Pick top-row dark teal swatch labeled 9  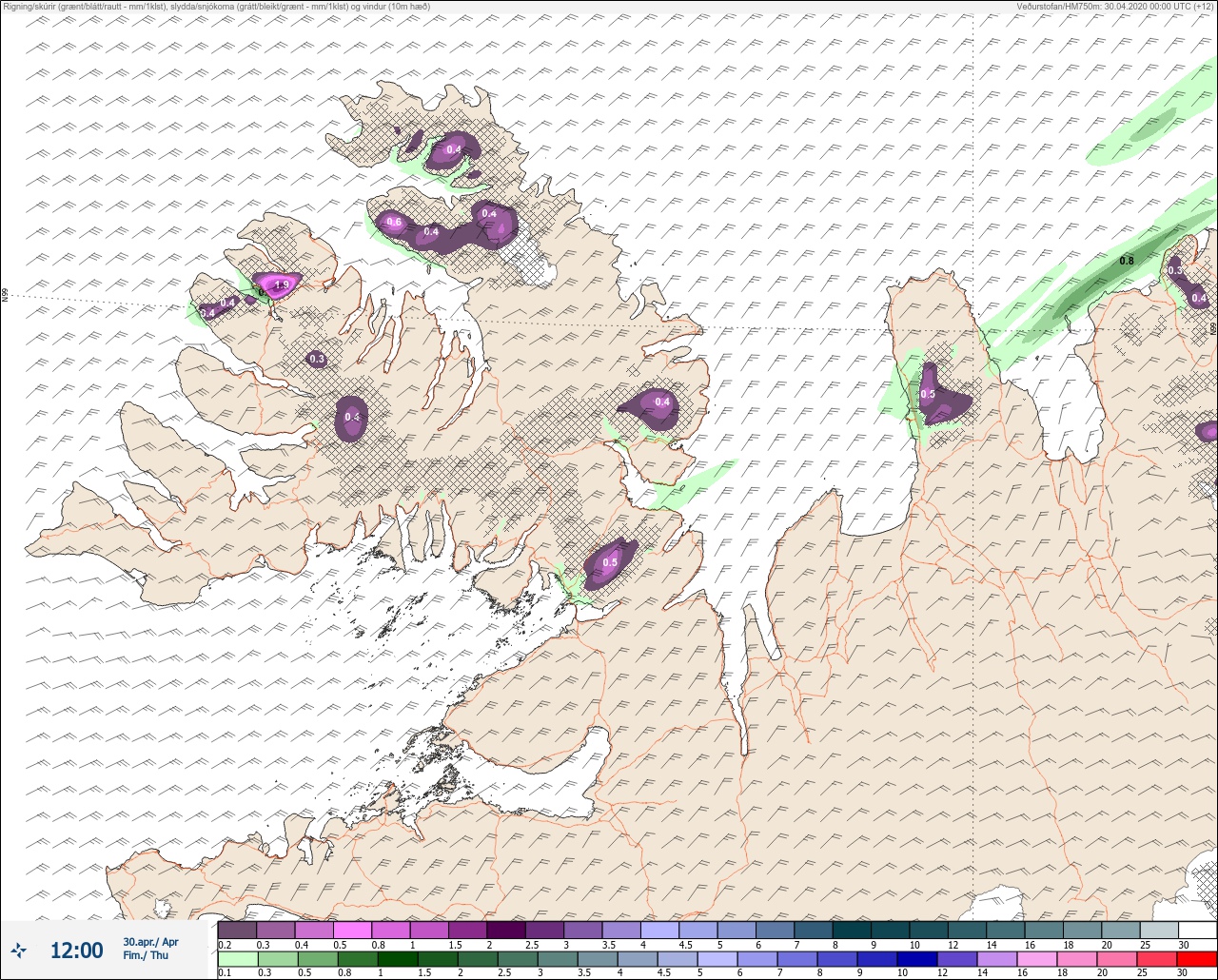click(890, 930)
